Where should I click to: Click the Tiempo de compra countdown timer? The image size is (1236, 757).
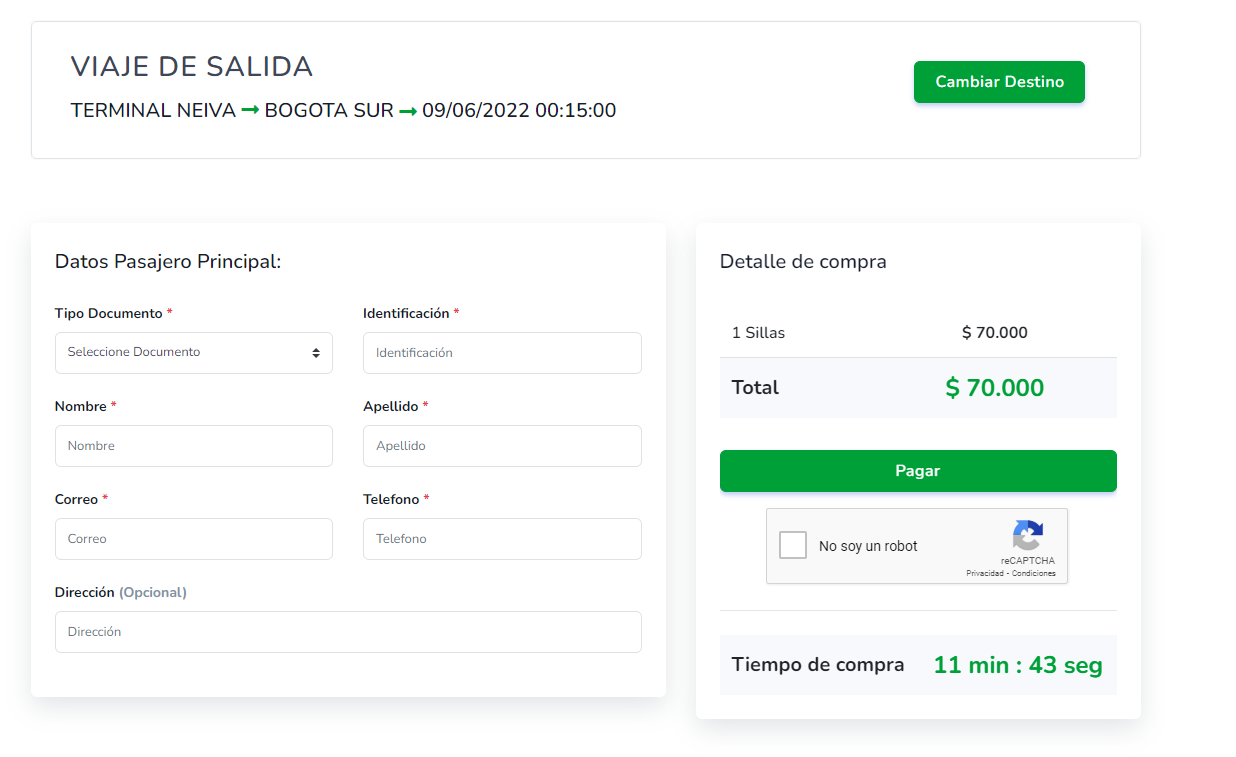[x=1017, y=665]
